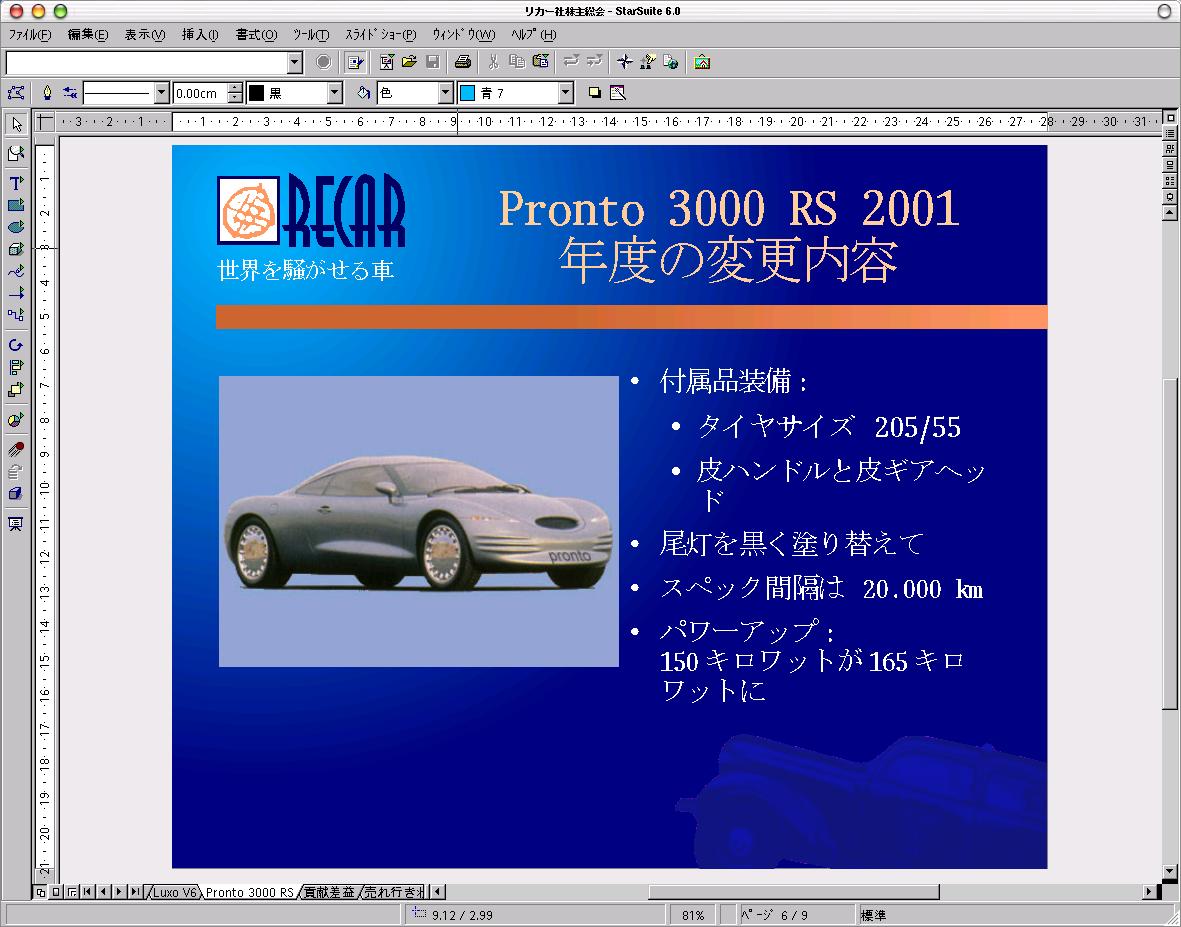Screen dimensions: 1181x927
Task: Increase line width with stepper up arrow
Action: (235, 88)
